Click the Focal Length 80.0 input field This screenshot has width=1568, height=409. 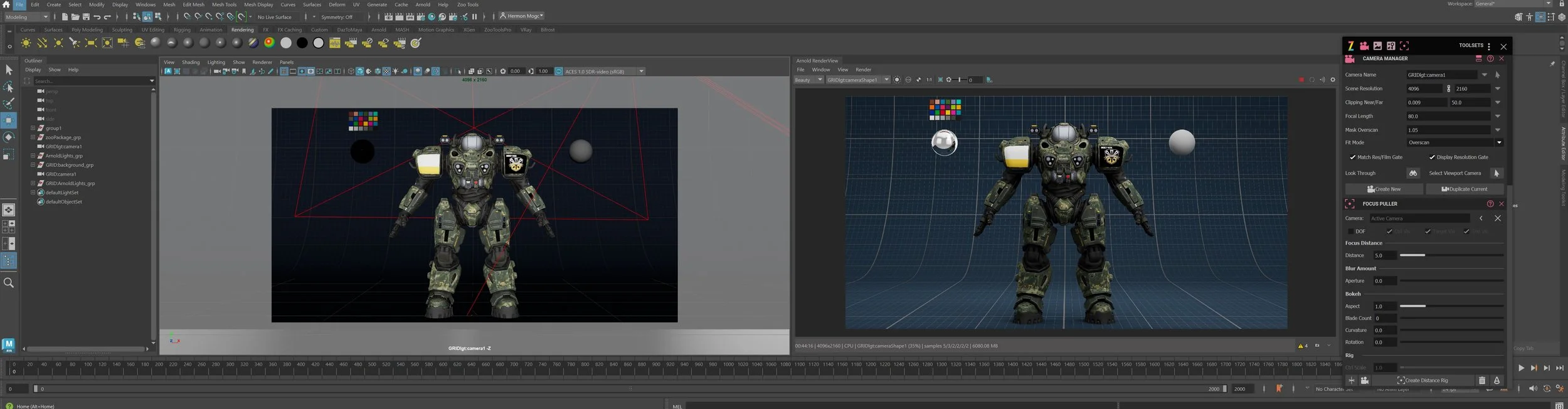[x=1448, y=116]
